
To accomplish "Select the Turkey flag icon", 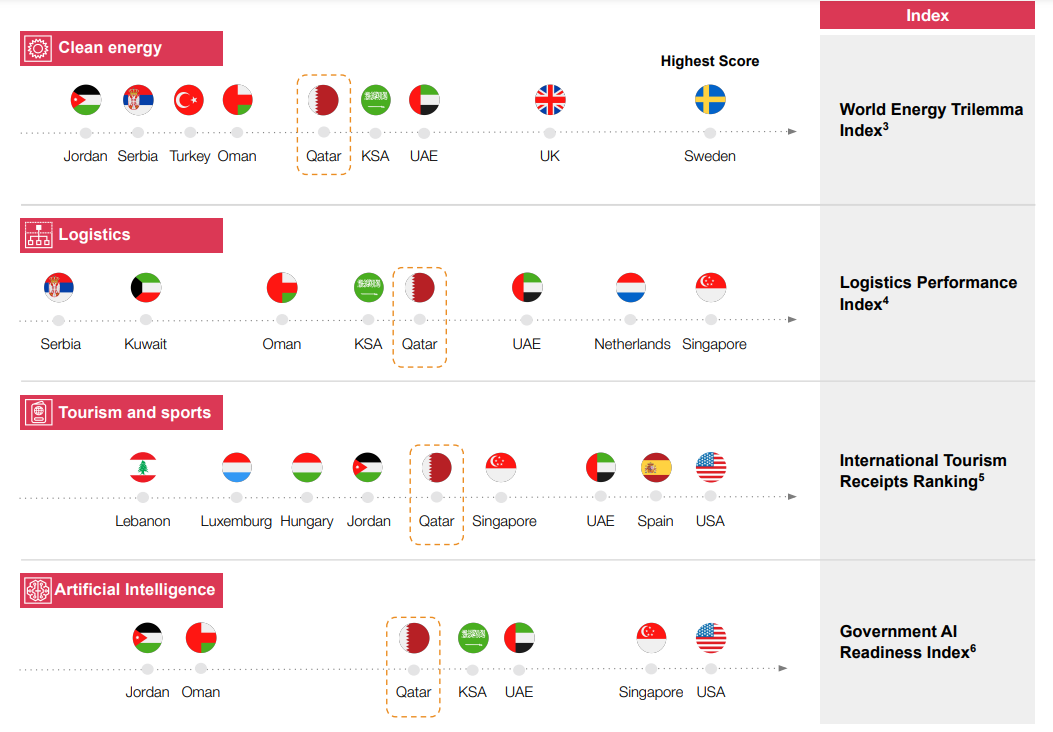I will (x=189, y=100).
